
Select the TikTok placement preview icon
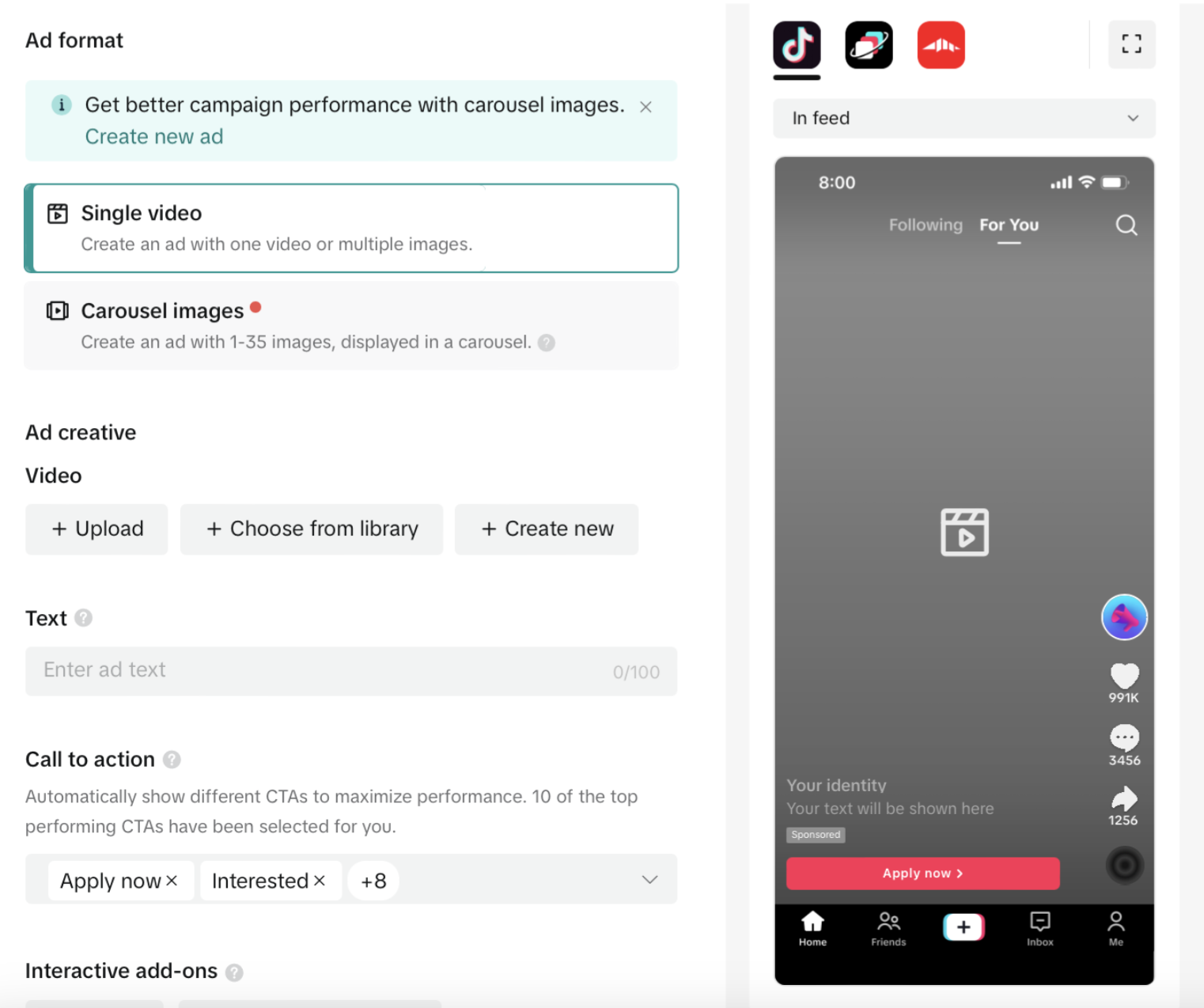point(796,45)
